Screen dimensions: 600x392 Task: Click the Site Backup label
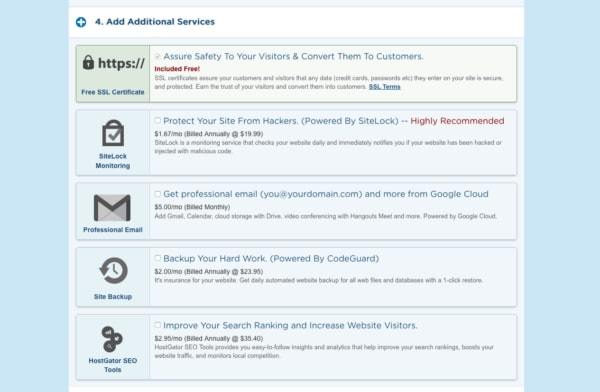[x=113, y=297]
